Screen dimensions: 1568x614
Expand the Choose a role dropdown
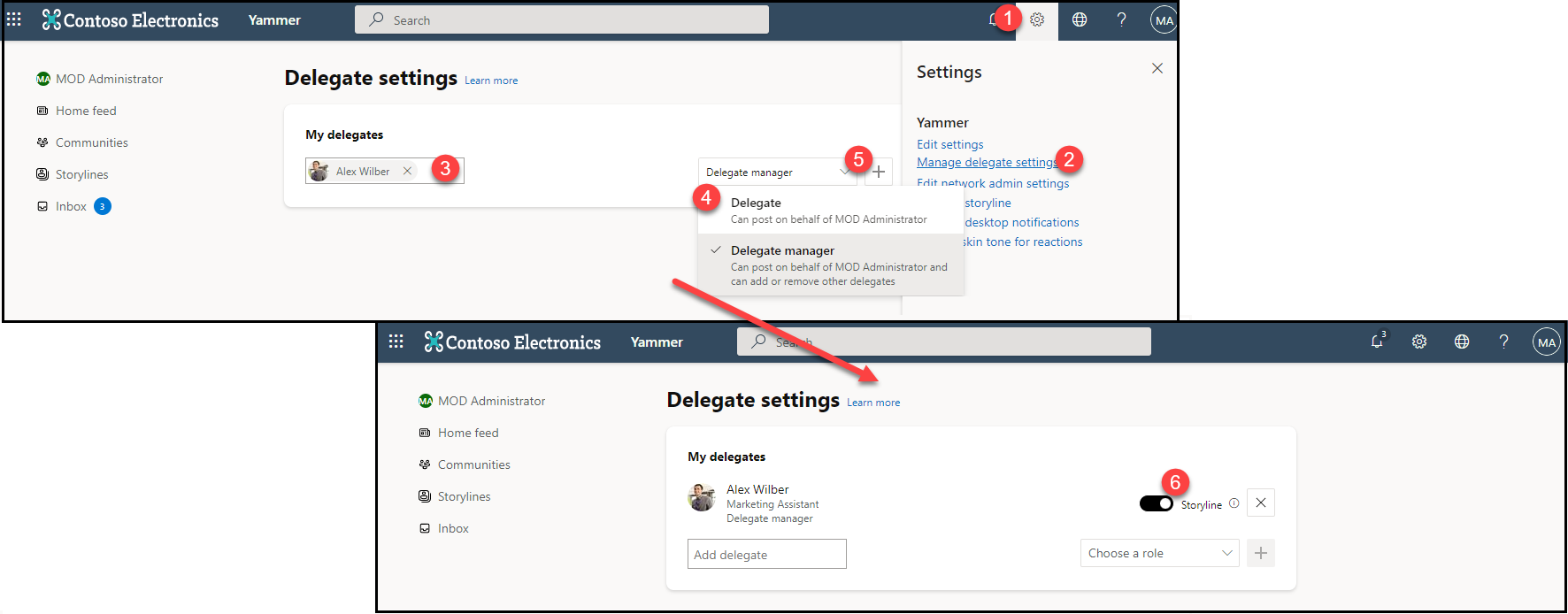tap(1158, 553)
